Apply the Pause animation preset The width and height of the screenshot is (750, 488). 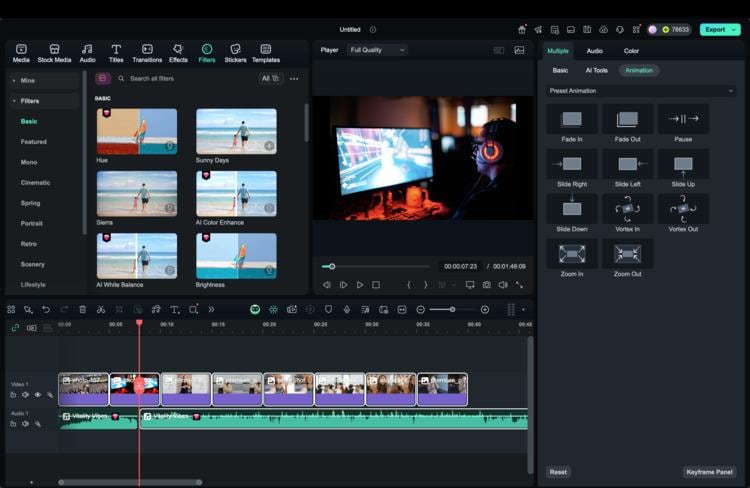point(683,119)
